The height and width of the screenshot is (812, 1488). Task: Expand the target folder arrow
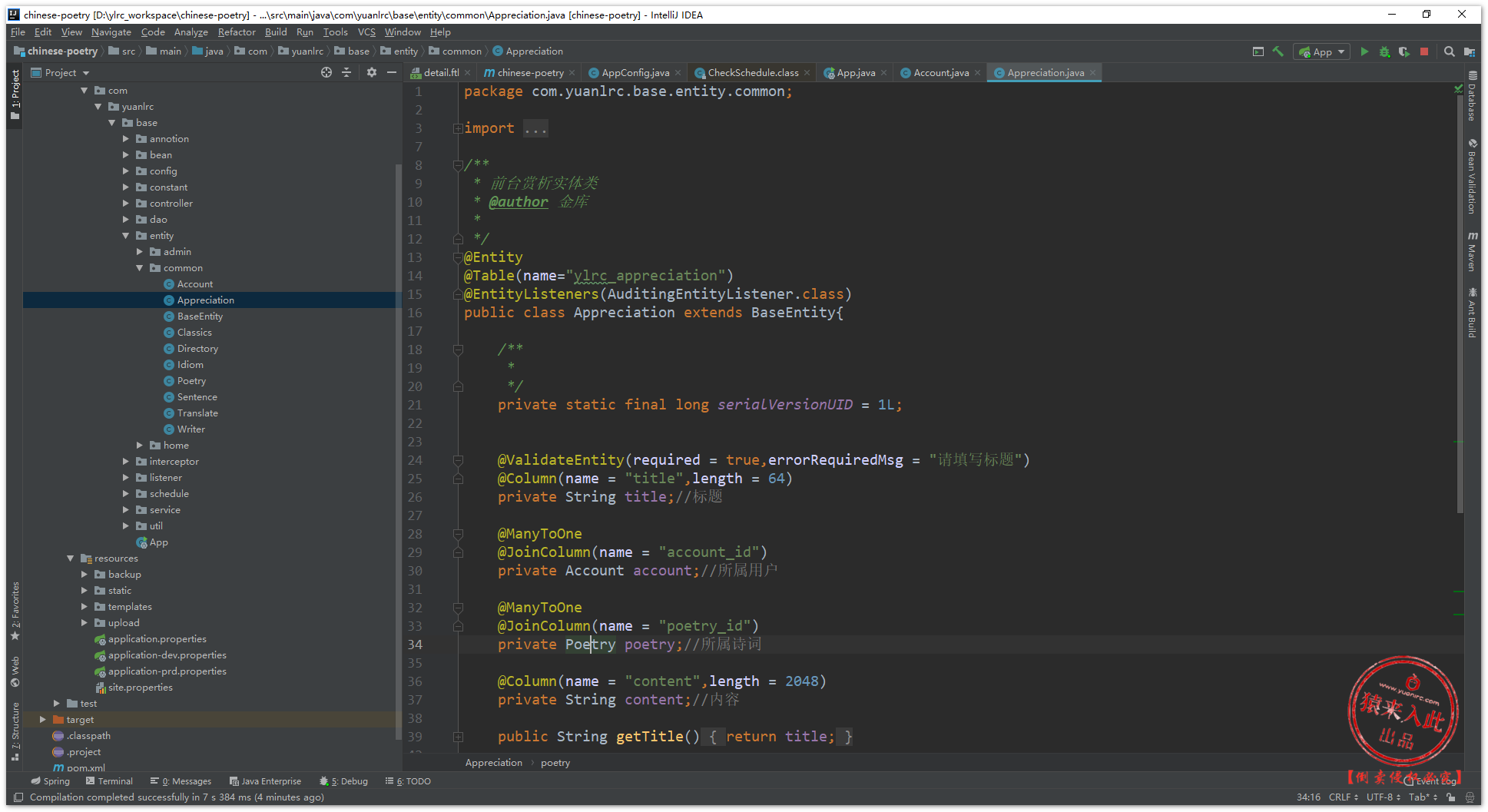(x=43, y=720)
